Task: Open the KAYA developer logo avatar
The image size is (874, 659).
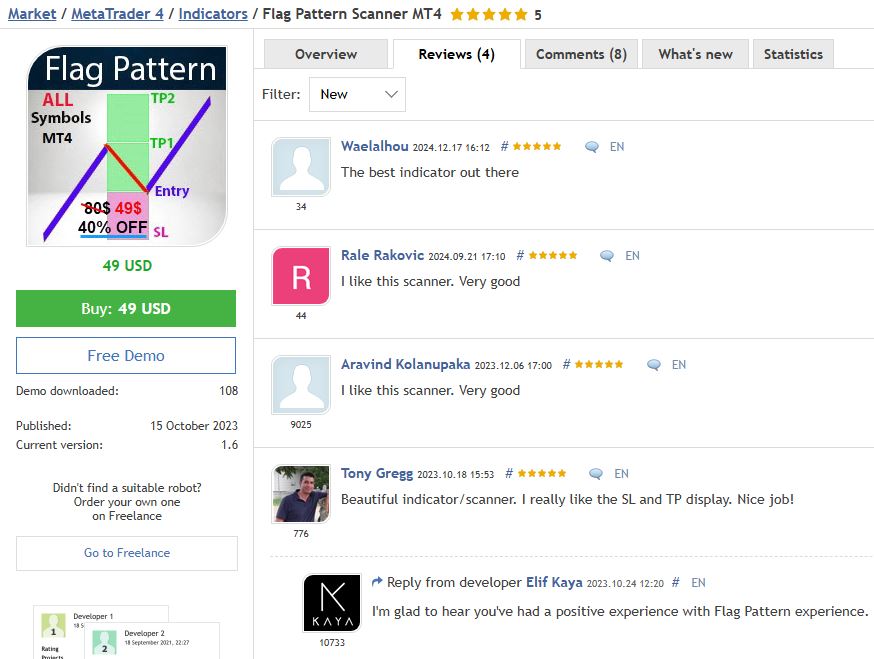Action: [x=332, y=603]
